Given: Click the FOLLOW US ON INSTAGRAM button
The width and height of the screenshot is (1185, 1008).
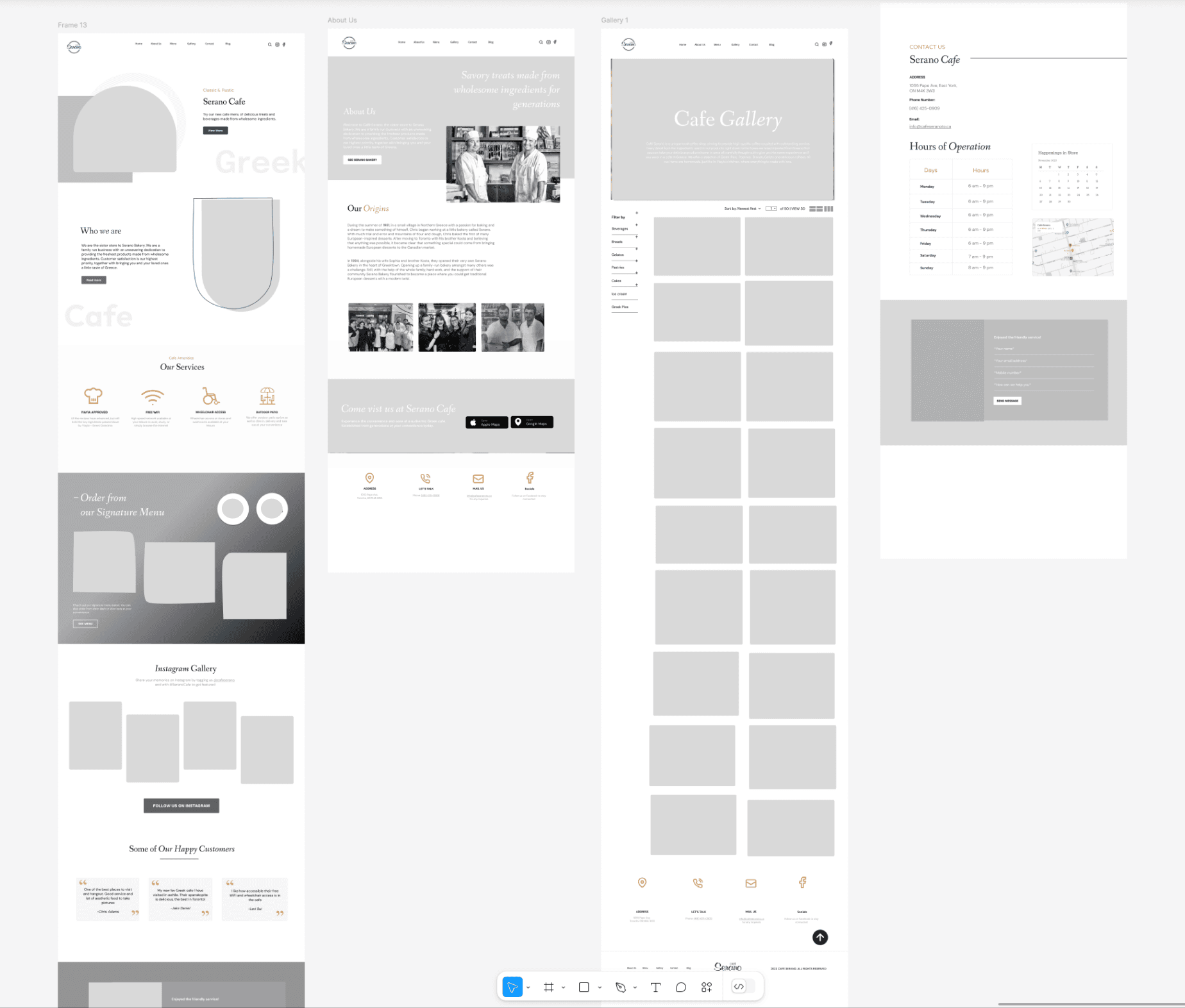Looking at the screenshot, I should [x=181, y=805].
